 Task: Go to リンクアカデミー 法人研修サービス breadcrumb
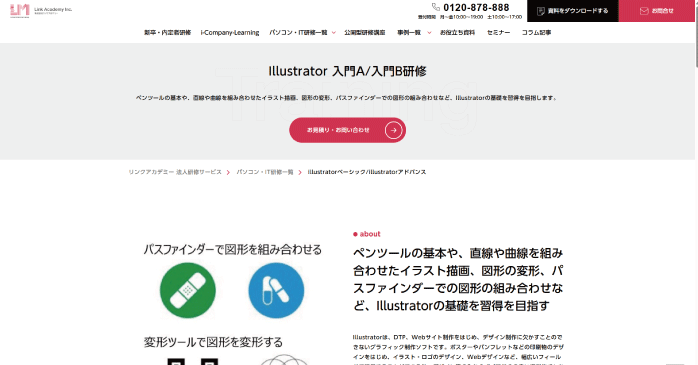[175, 172]
